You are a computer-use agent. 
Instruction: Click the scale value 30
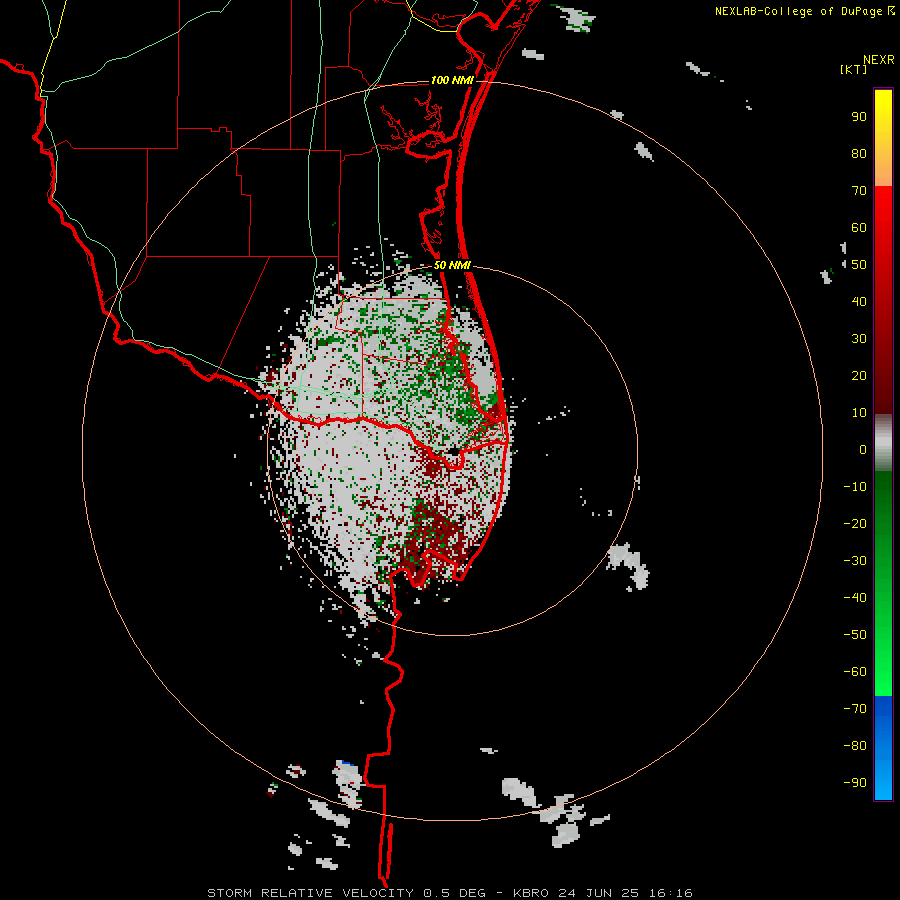point(859,339)
